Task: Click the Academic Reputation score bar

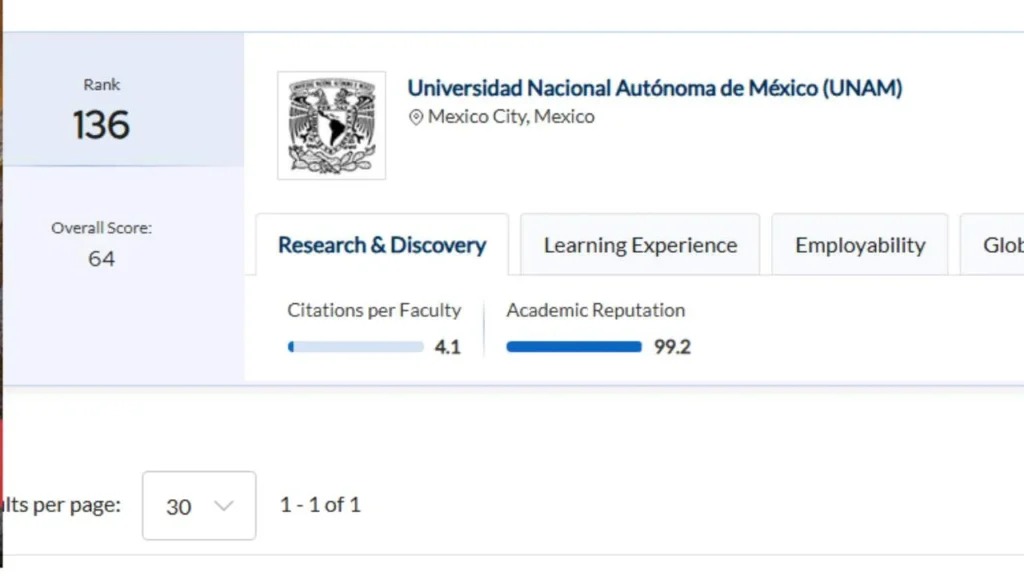Action: tap(574, 347)
